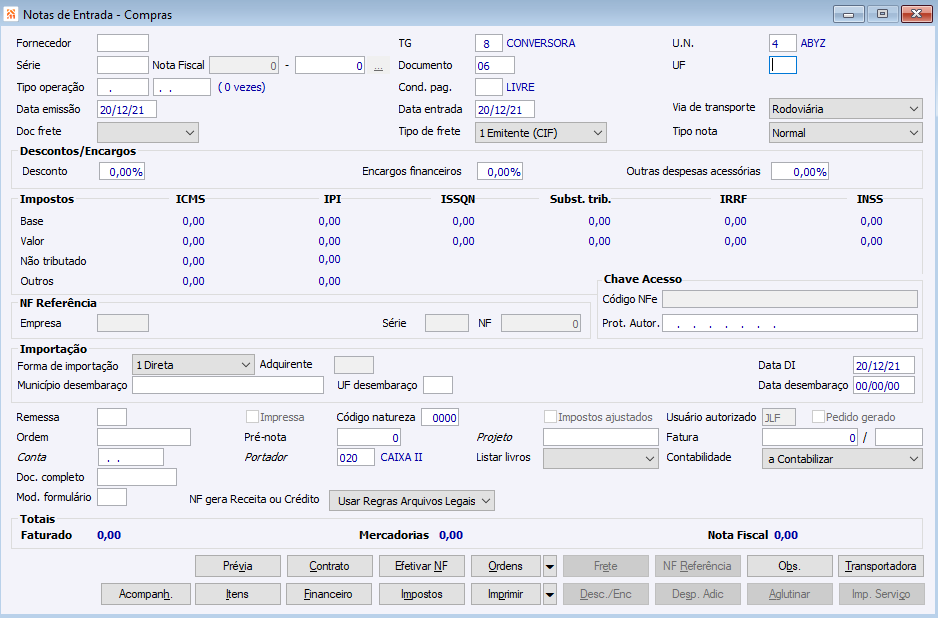This screenshot has height=618, width=938.
Task: Check the Pedido gerado checkbox
Action: coord(819,417)
